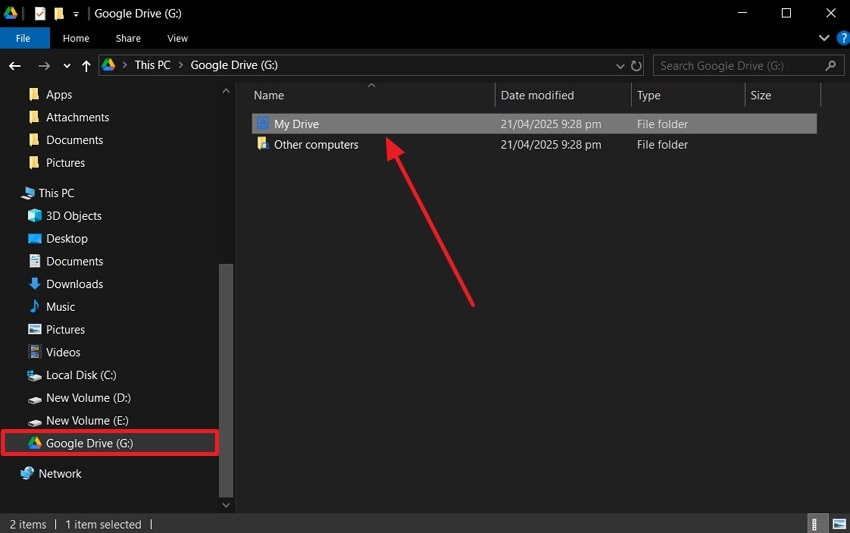Image resolution: width=850 pixels, height=533 pixels.
Task: Sort by the Type column header
Action: click(648, 95)
